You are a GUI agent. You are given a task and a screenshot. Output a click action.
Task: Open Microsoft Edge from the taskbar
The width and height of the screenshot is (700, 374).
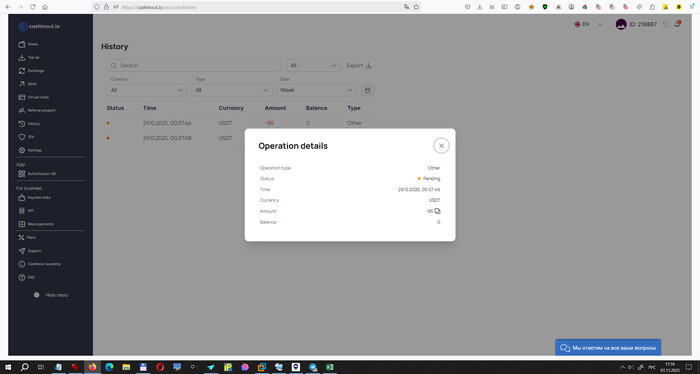tap(109, 367)
